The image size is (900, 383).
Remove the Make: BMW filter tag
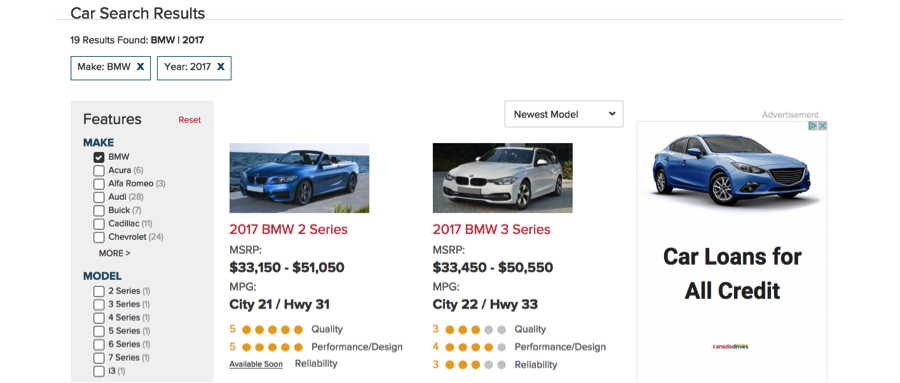point(140,67)
